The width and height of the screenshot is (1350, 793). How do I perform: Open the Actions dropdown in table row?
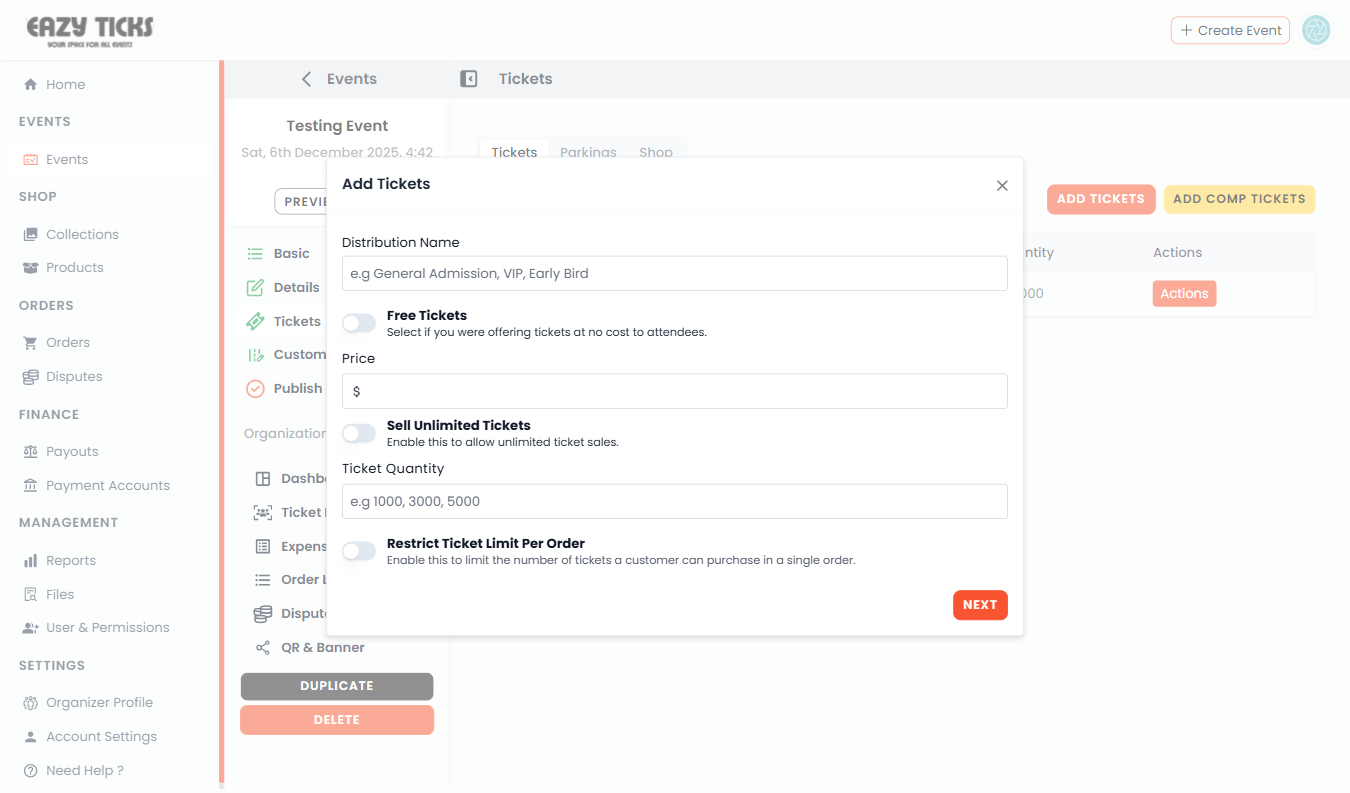(x=1184, y=294)
